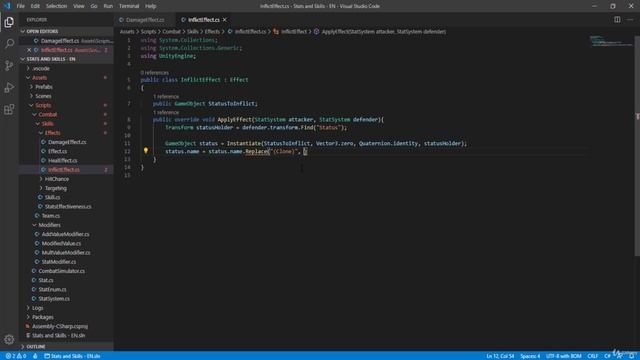The image size is (640, 360).
Task: Click the Stats and Skills - EN.sln status item
Action: point(72,356)
